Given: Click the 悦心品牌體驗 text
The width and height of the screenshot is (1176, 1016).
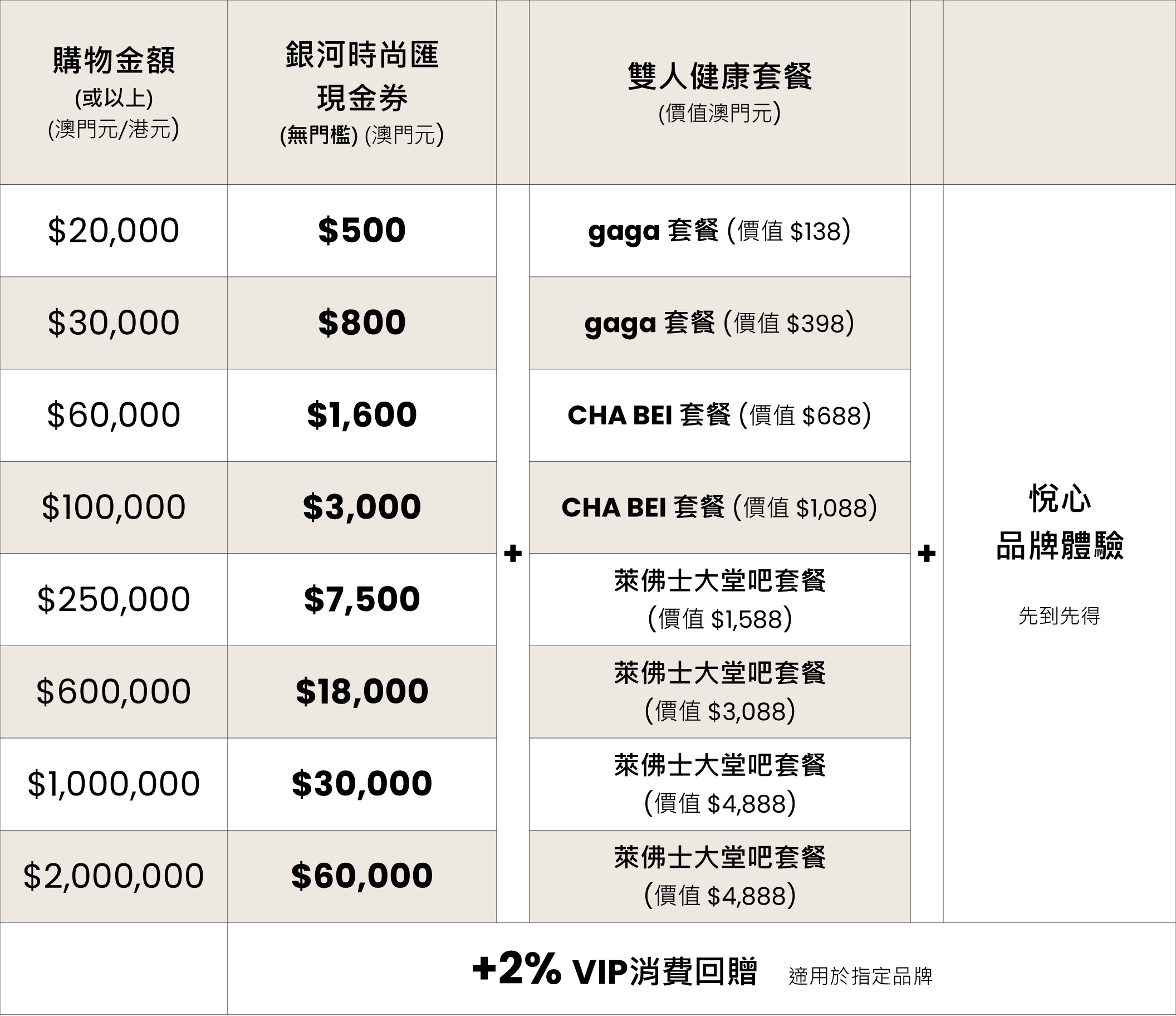Looking at the screenshot, I should [x=1059, y=522].
